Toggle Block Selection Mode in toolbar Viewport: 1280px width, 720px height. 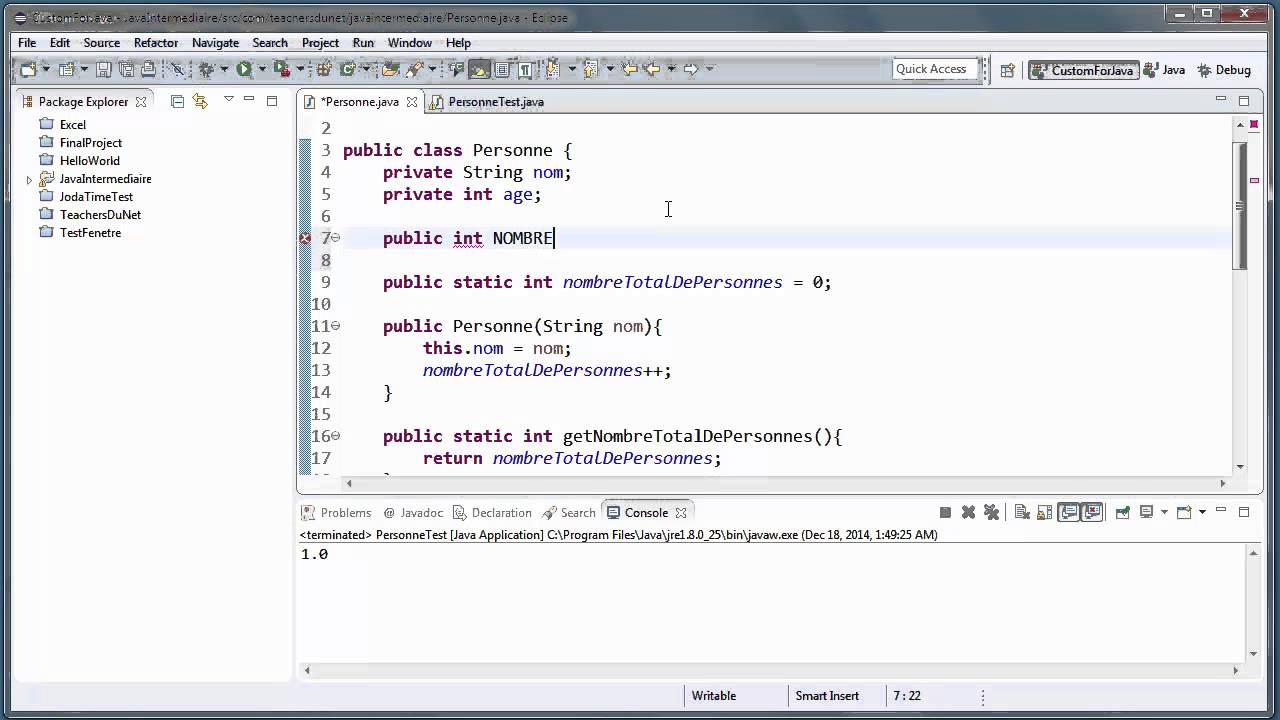[502, 69]
